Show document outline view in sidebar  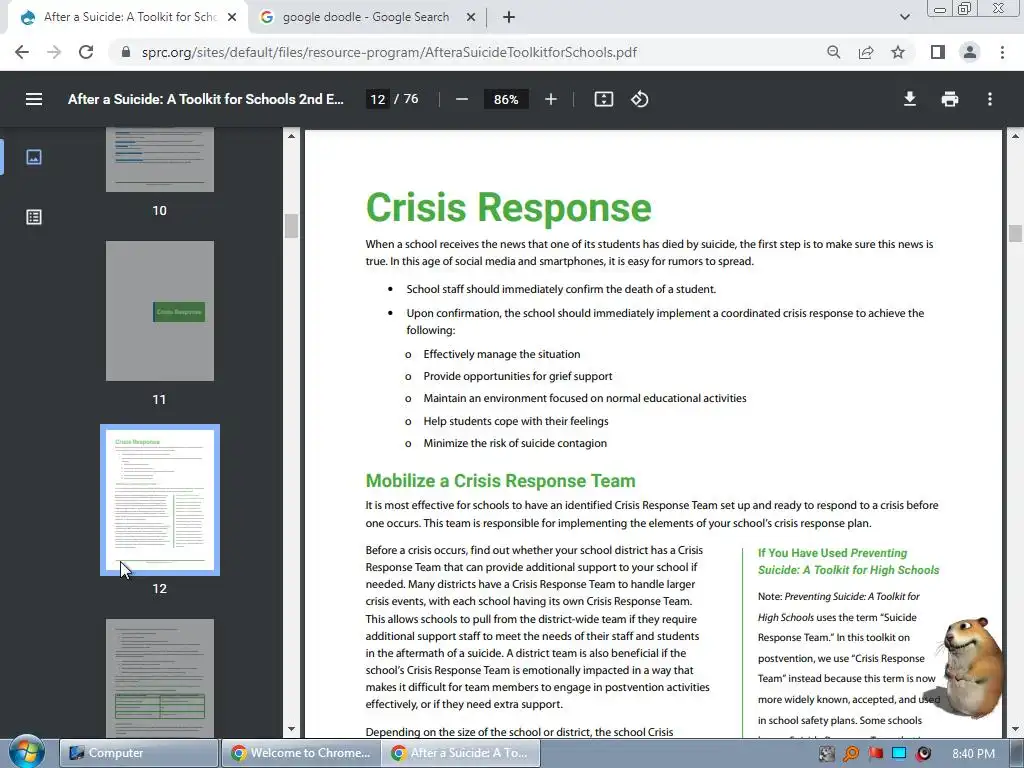(34, 217)
